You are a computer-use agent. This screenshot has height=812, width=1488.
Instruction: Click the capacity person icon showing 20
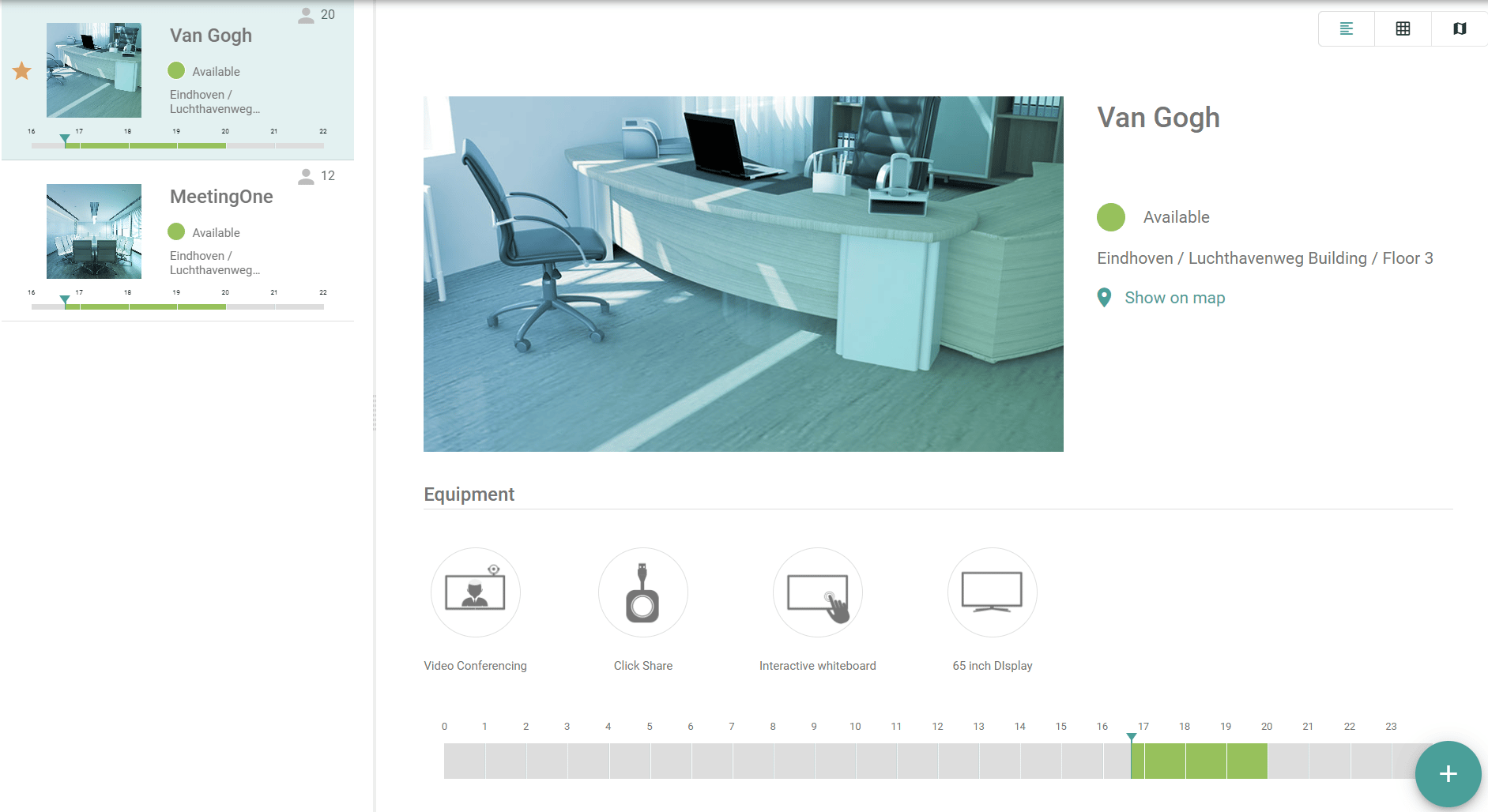point(306,15)
